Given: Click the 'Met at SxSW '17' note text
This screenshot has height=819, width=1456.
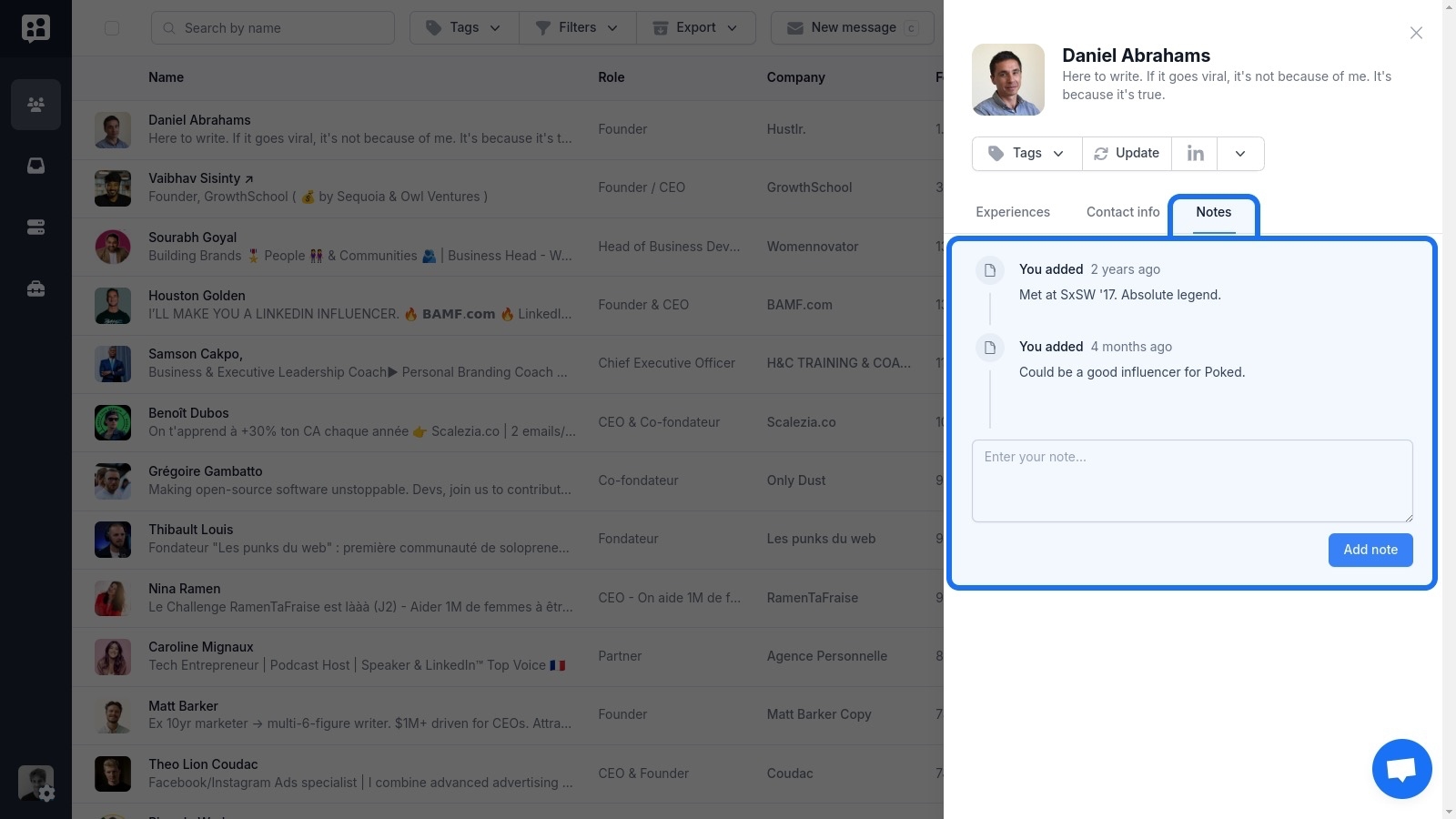Looking at the screenshot, I should 1120,295.
